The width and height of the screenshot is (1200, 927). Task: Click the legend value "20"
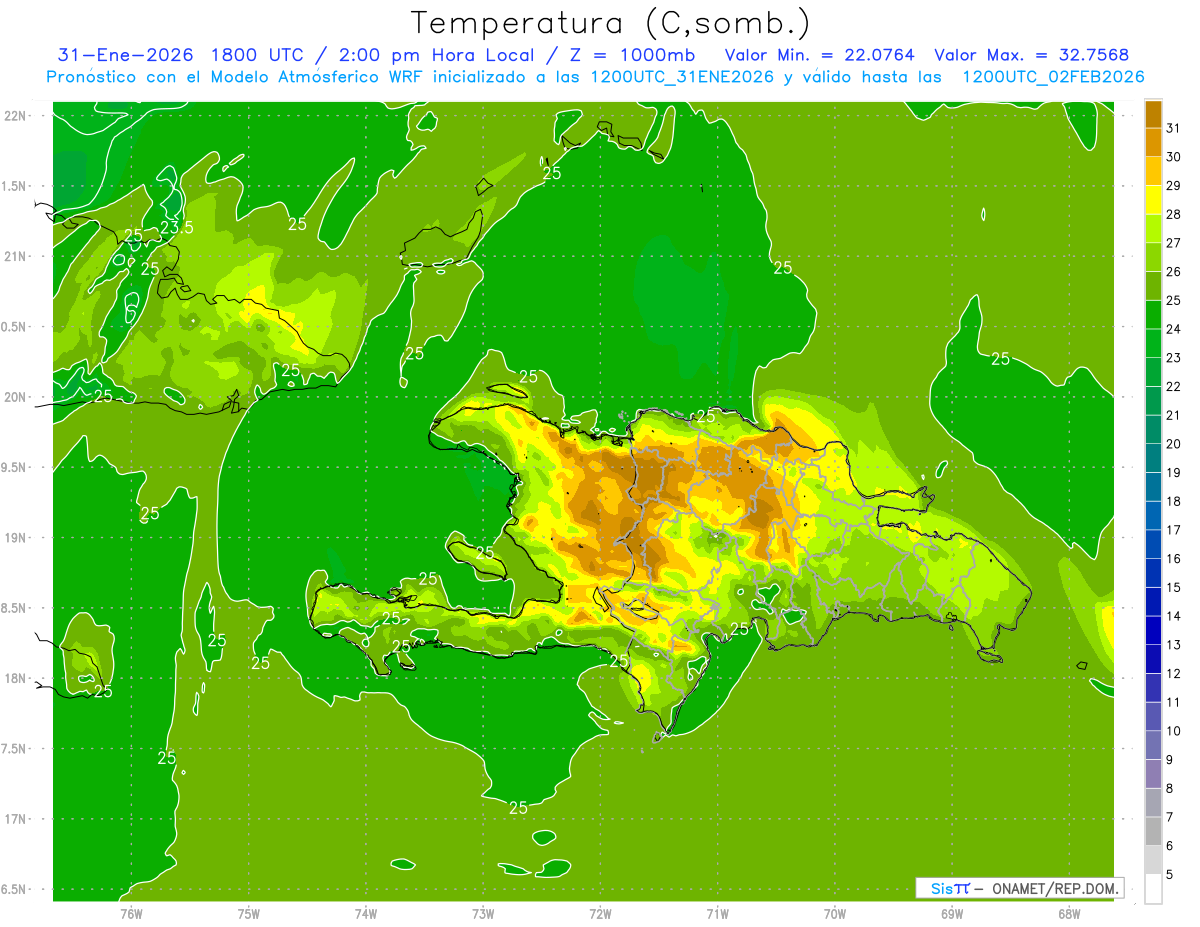1173,444
